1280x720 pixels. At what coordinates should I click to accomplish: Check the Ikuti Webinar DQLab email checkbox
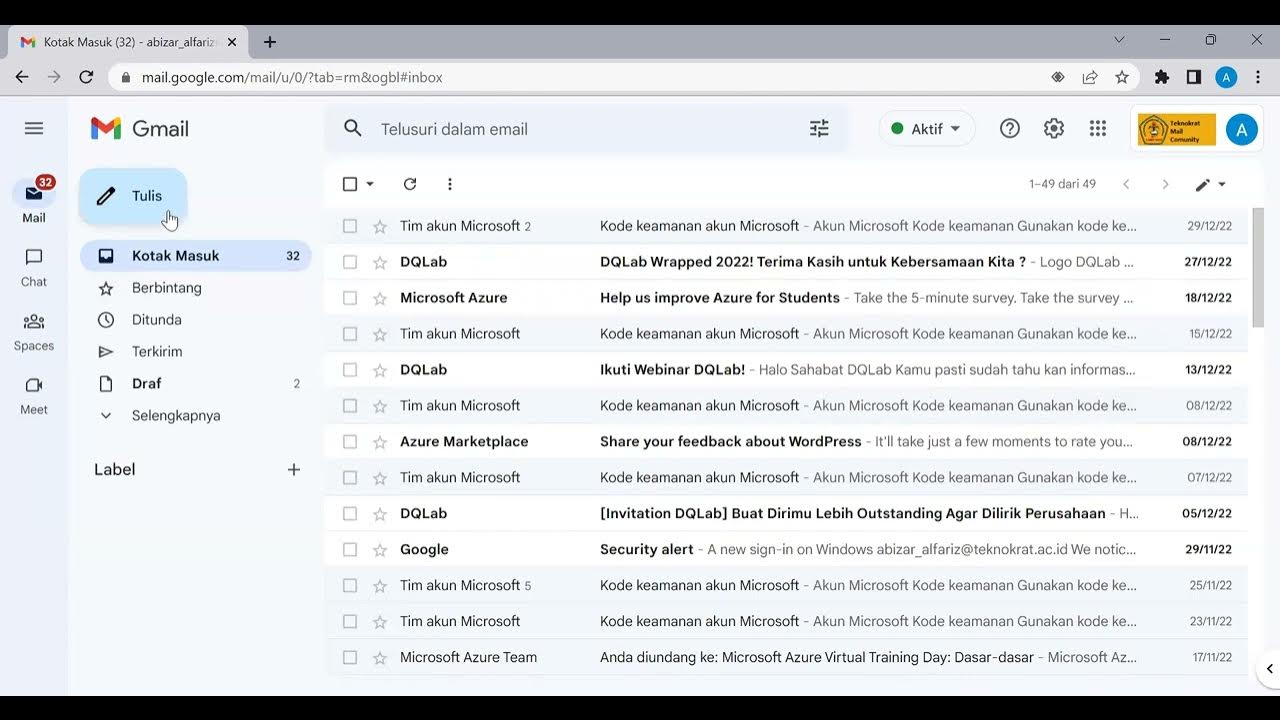click(x=350, y=369)
